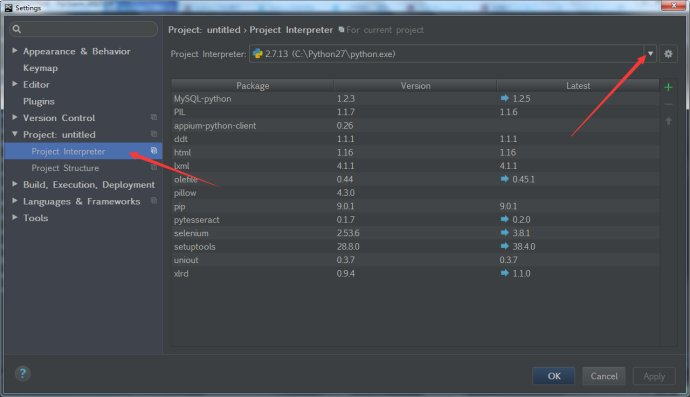690x397 pixels.
Task: Click OK button
Action: (554, 376)
